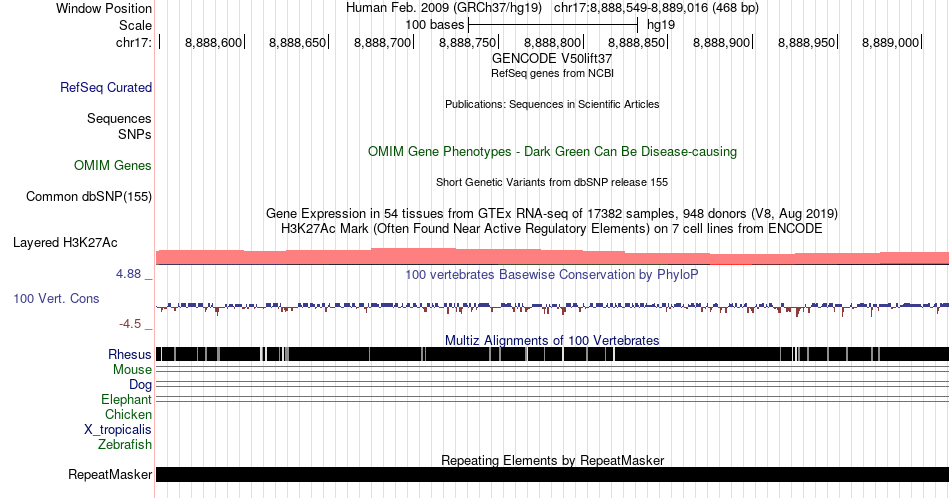Open the RefSeq Curated track label
The image size is (950, 498).
click(x=106, y=87)
